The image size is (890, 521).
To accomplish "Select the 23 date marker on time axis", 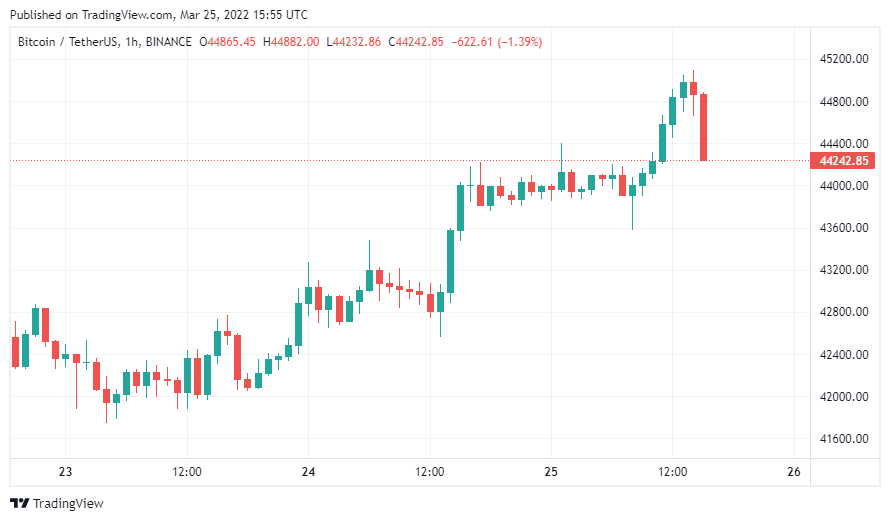I will (65, 472).
